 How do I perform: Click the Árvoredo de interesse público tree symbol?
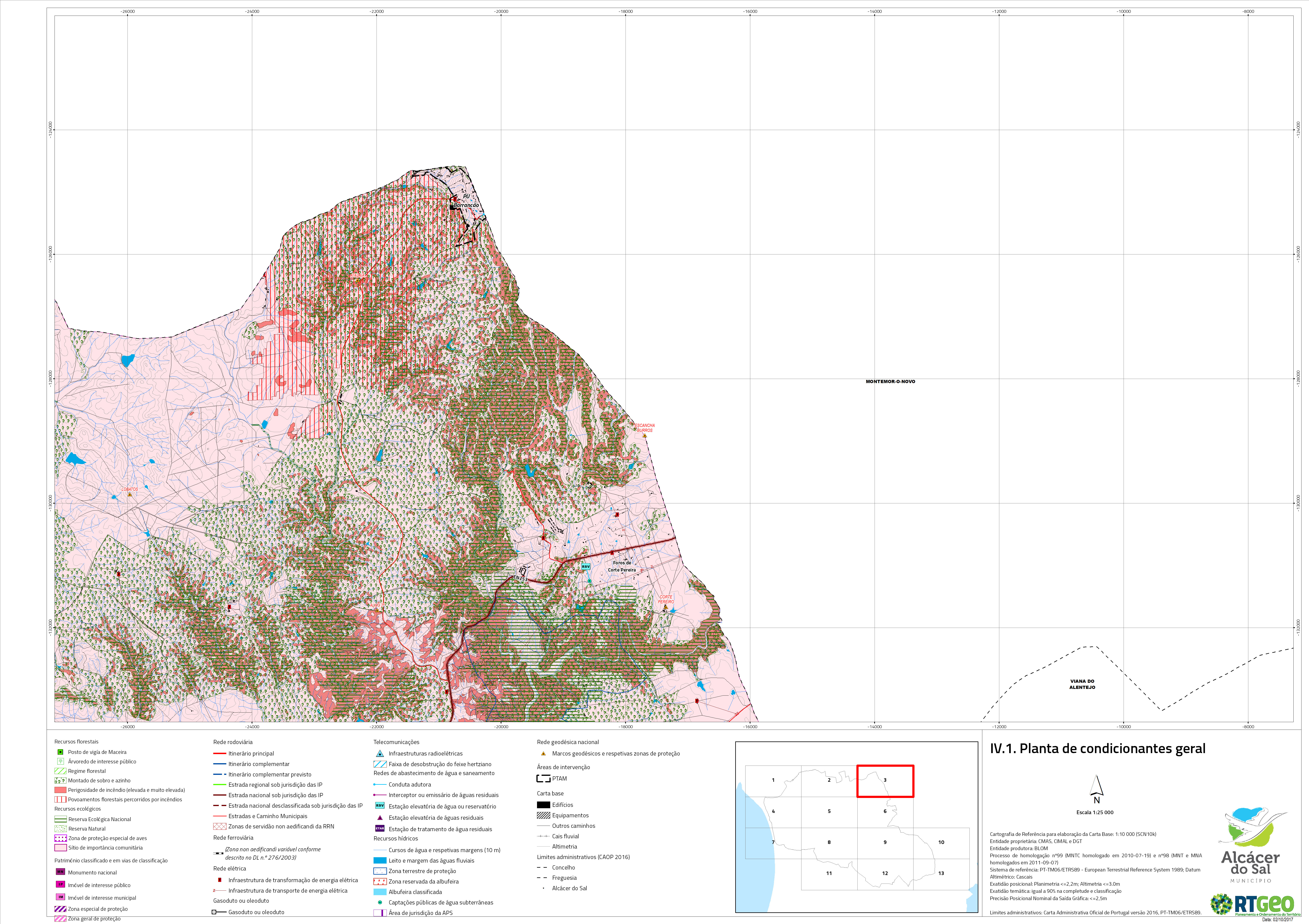[x=60, y=762]
